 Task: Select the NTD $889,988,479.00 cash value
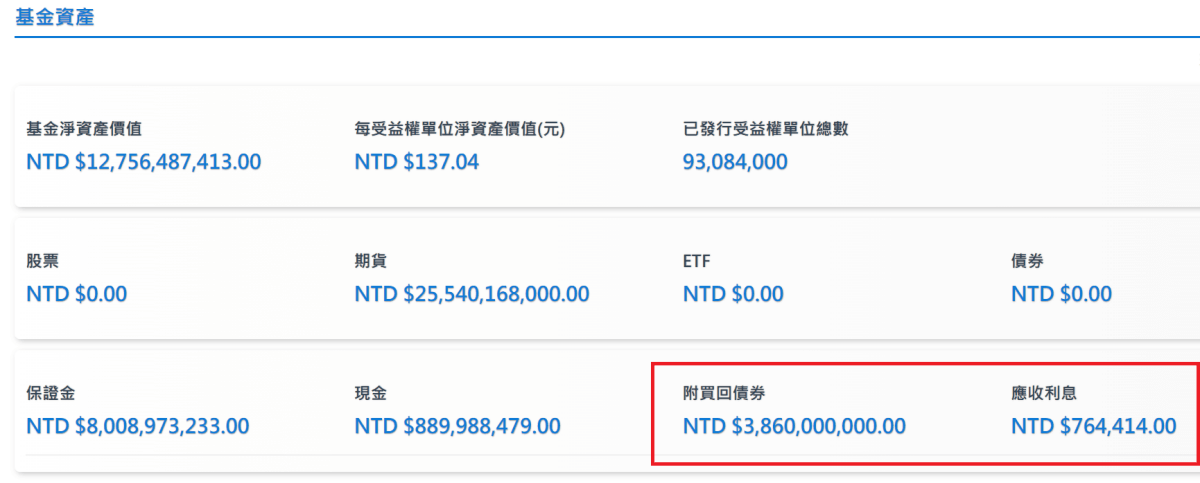pyautogui.click(x=458, y=427)
